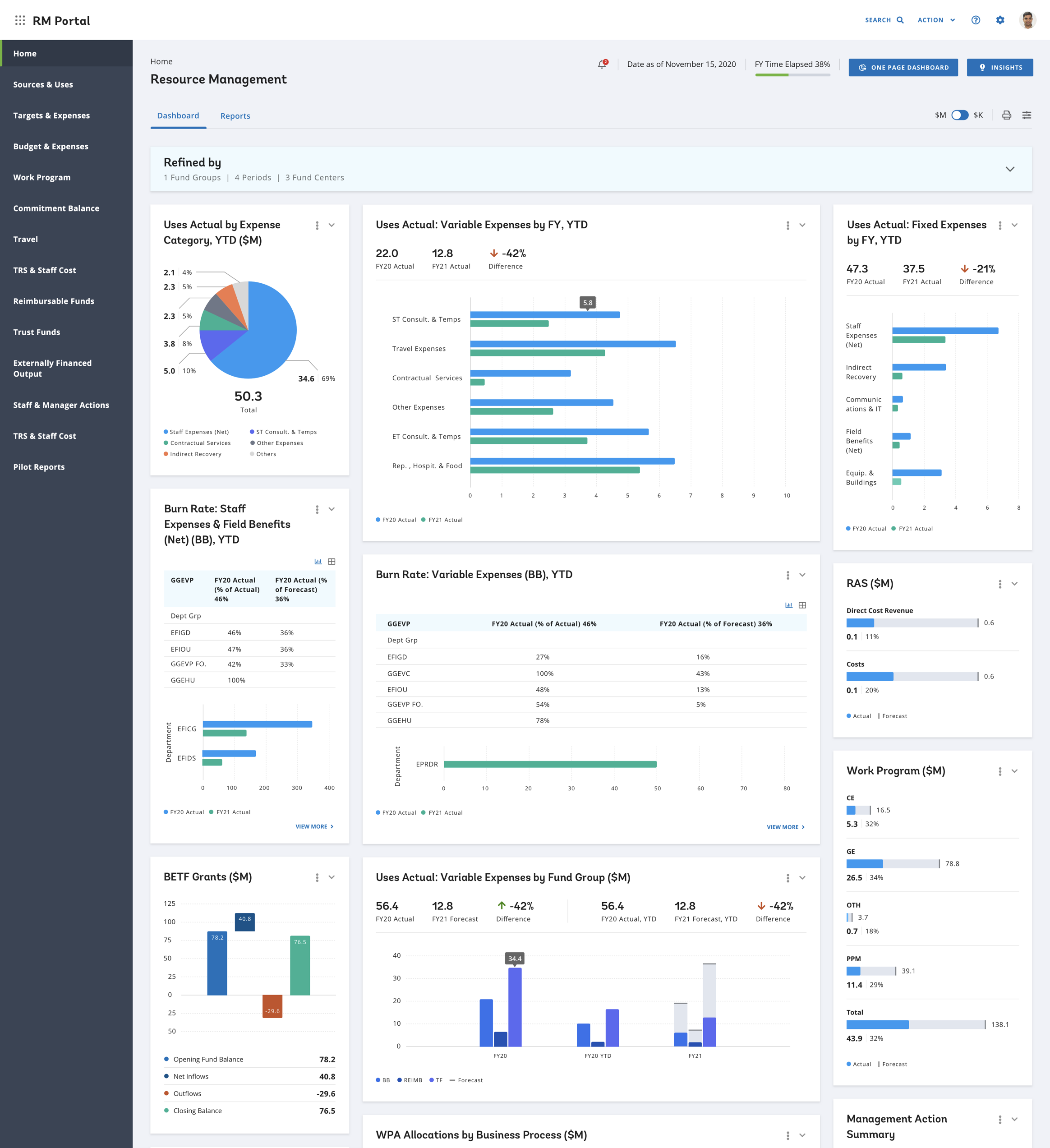Open the filter settings icon next to print
The width and height of the screenshot is (1050, 1148).
pos(1027,115)
